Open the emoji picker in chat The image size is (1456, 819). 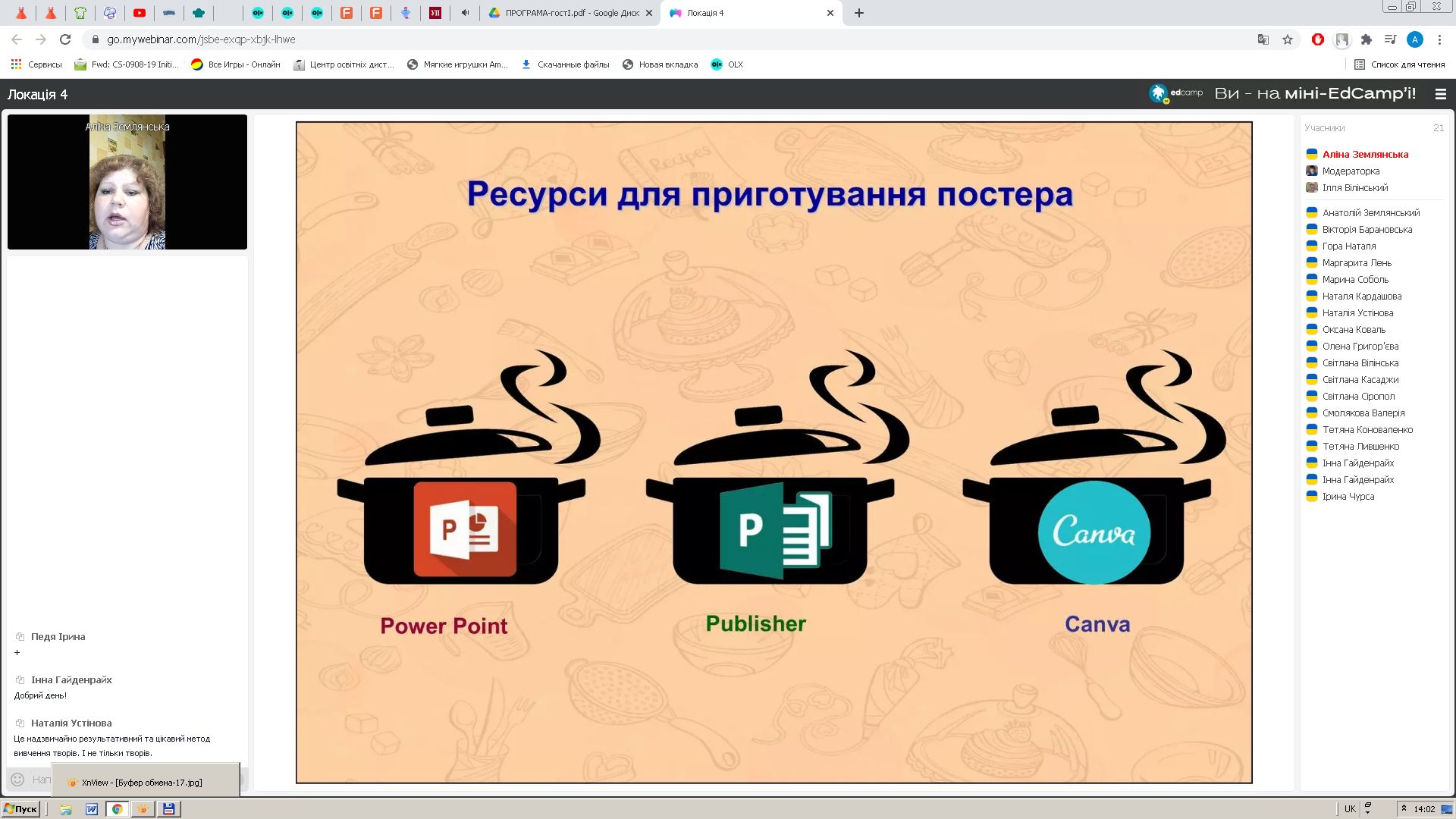(18, 779)
